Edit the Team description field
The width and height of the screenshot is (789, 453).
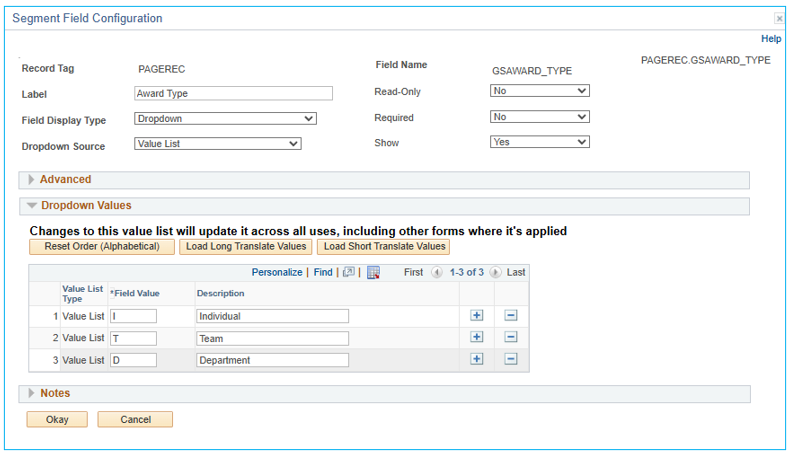[272, 338]
